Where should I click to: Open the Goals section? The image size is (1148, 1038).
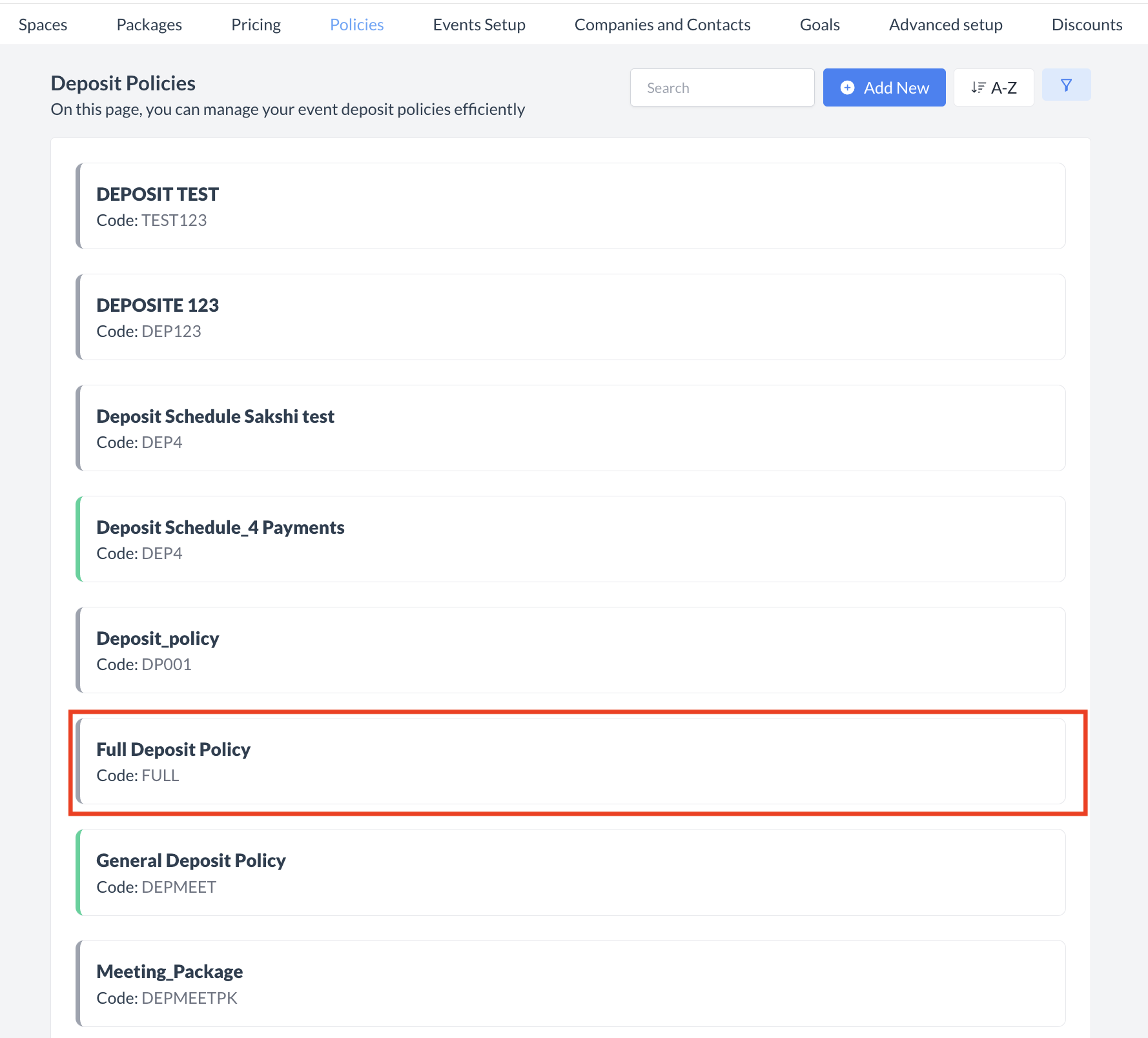(x=819, y=24)
